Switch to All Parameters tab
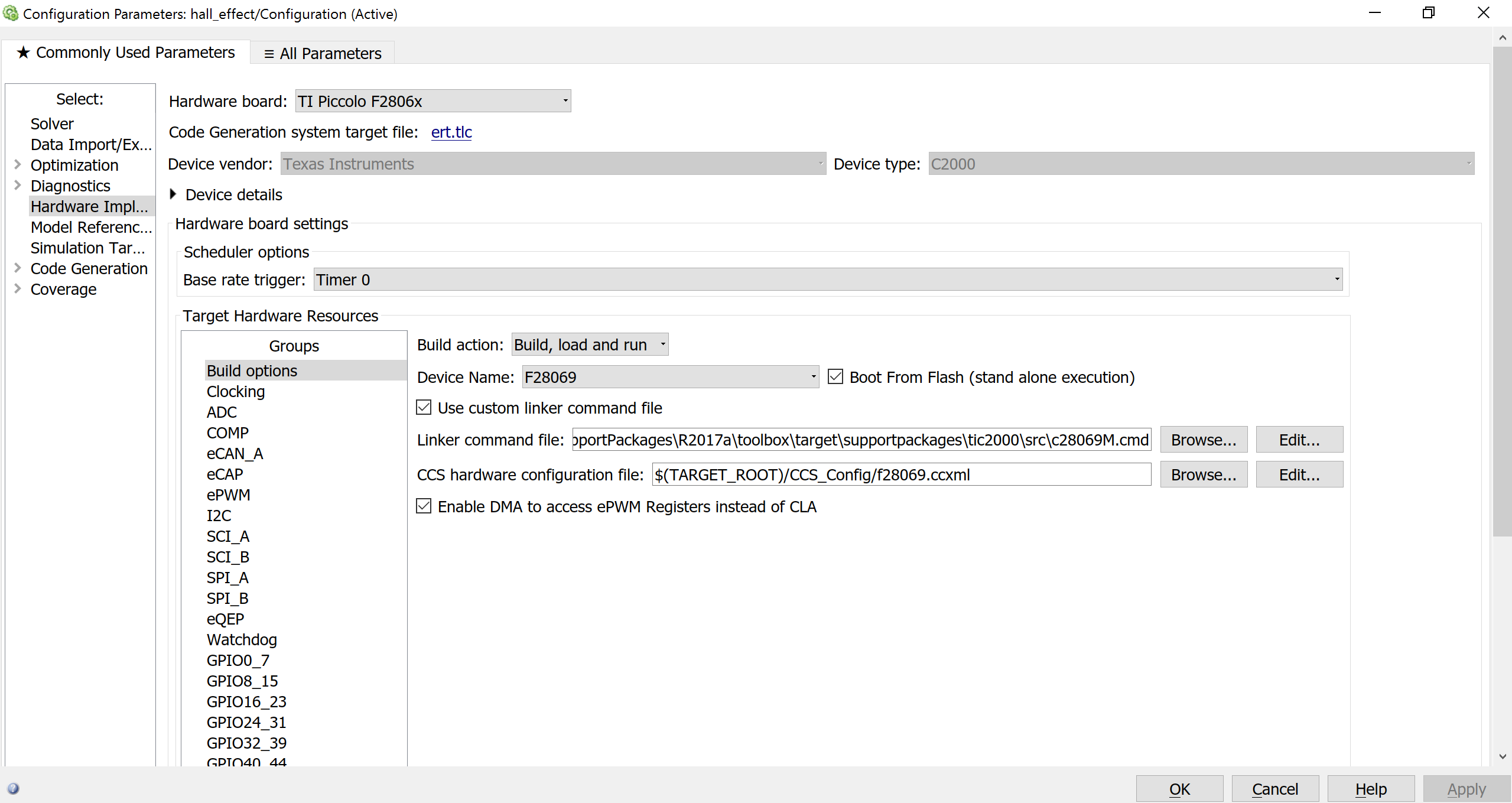Image resolution: width=1512 pixels, height=803 pixels. pyautogui.click(x=323, y=53)
